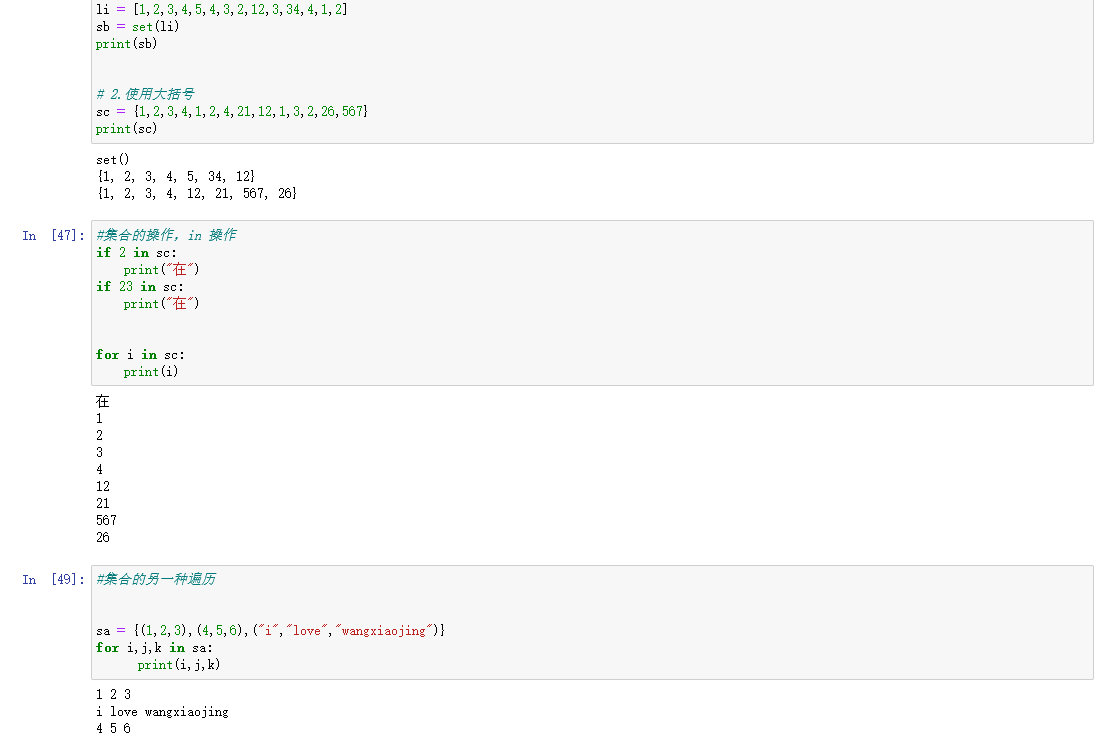The image size is (1105, 752).
Task: Click the 'for i in sc:' loop line
Action: 140,355
